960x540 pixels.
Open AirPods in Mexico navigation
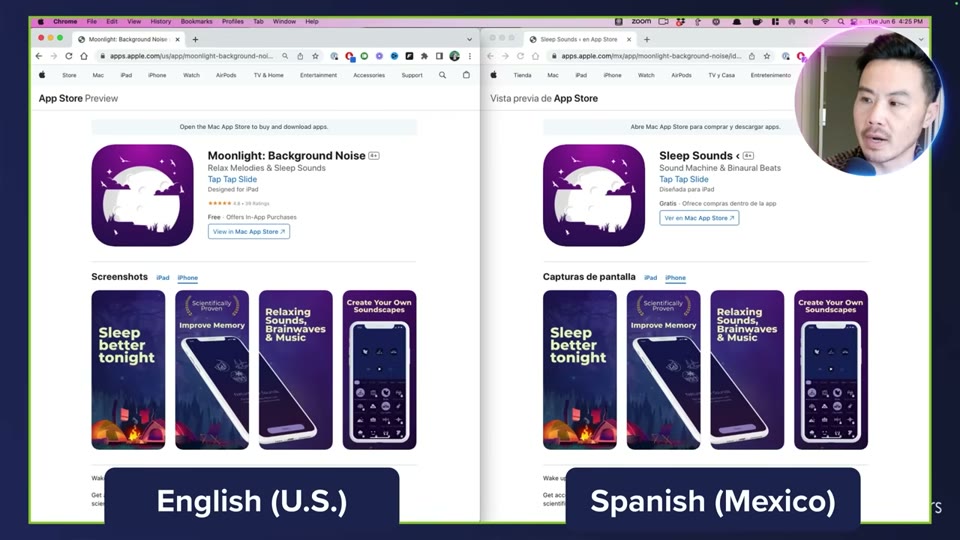pos(681,75)
